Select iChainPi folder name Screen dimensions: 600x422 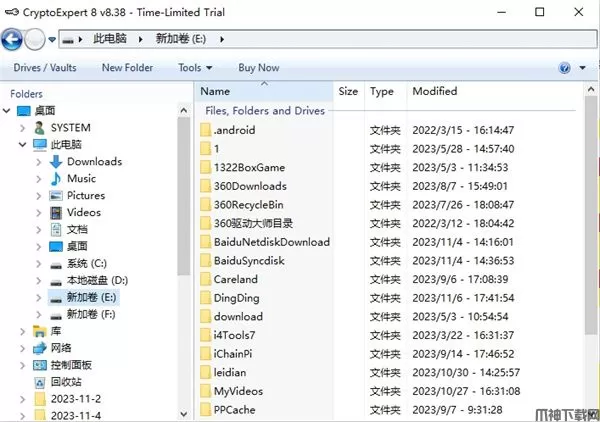(x=233, y=354)
